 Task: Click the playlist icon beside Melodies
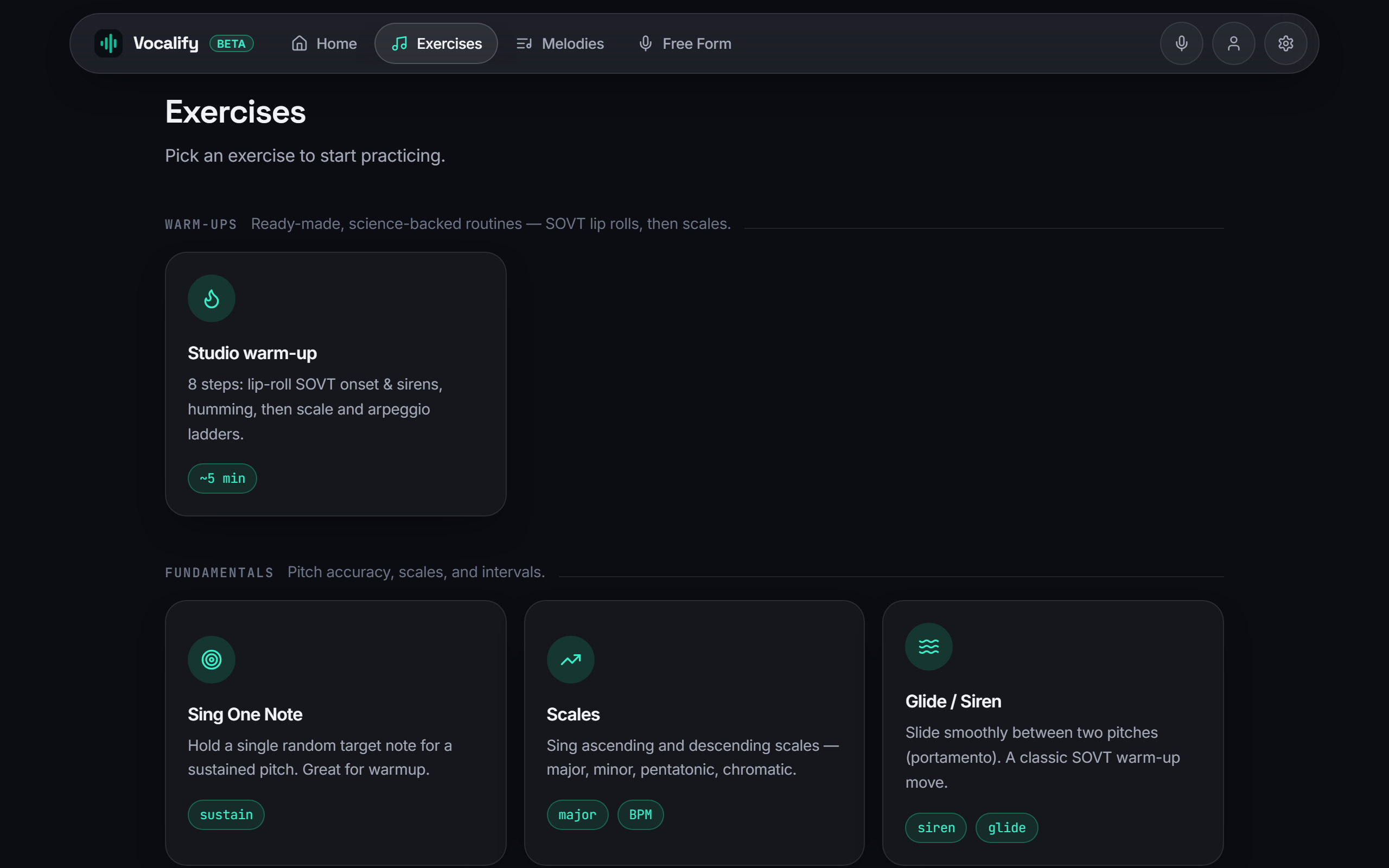[524, 43]
